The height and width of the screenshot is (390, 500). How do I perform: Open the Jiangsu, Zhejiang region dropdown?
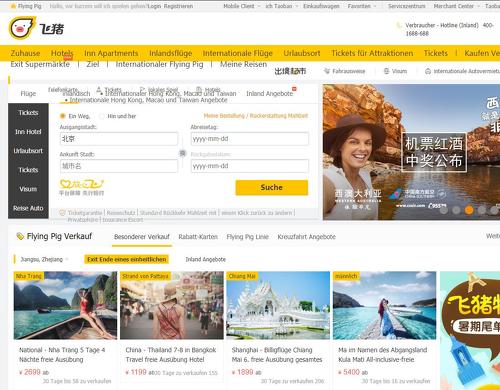click(44, 259)
